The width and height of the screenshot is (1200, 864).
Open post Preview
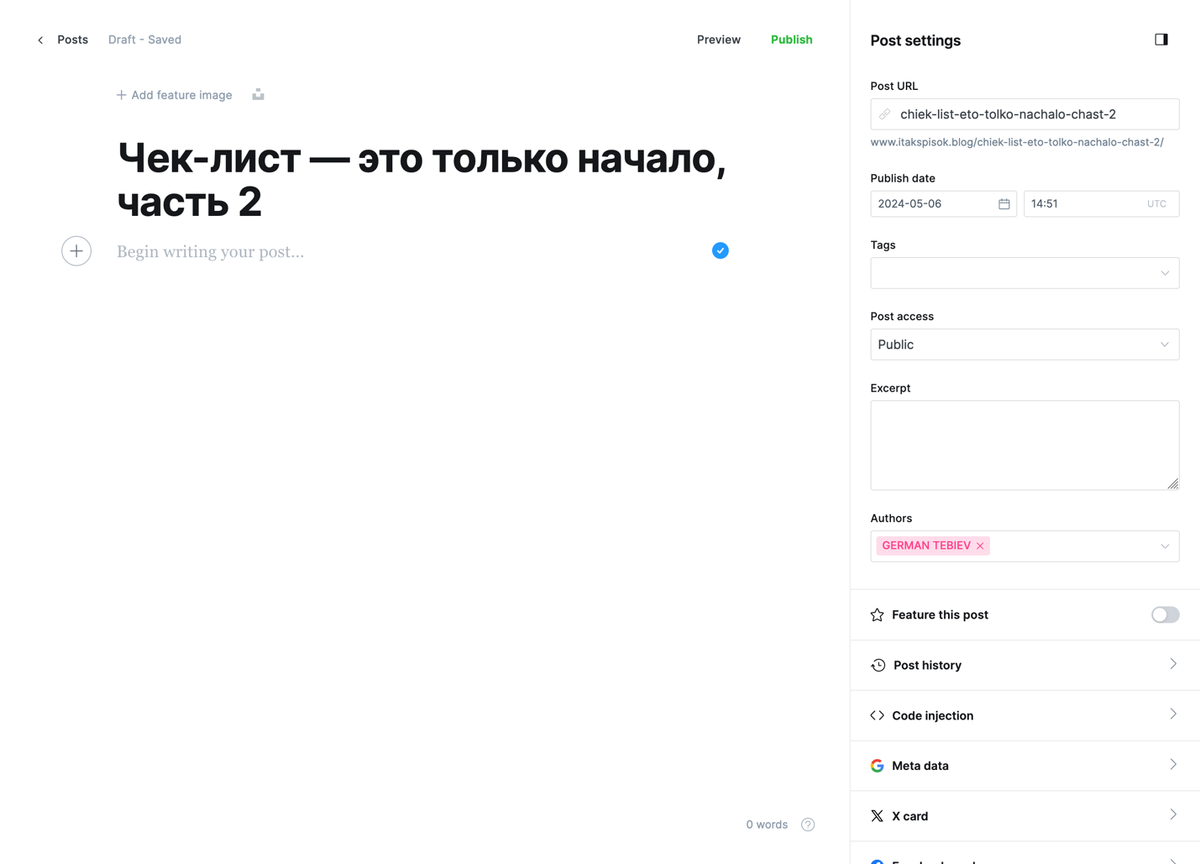(x=719, y=40)
